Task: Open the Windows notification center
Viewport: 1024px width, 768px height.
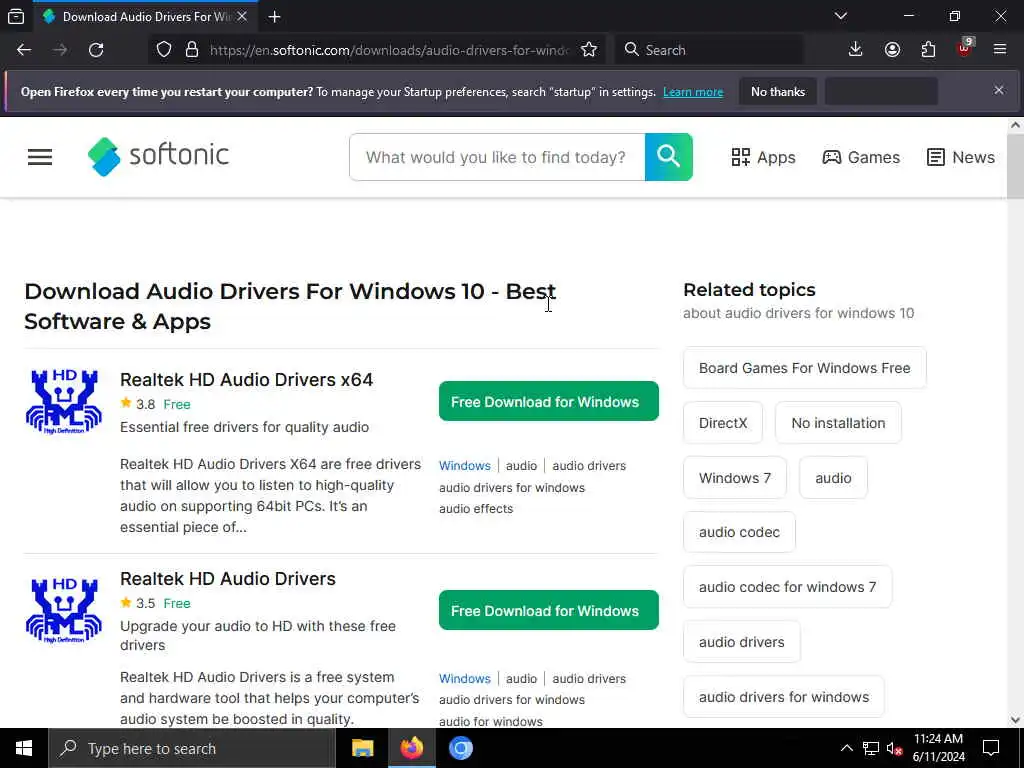Action: (x=991, y=748)
